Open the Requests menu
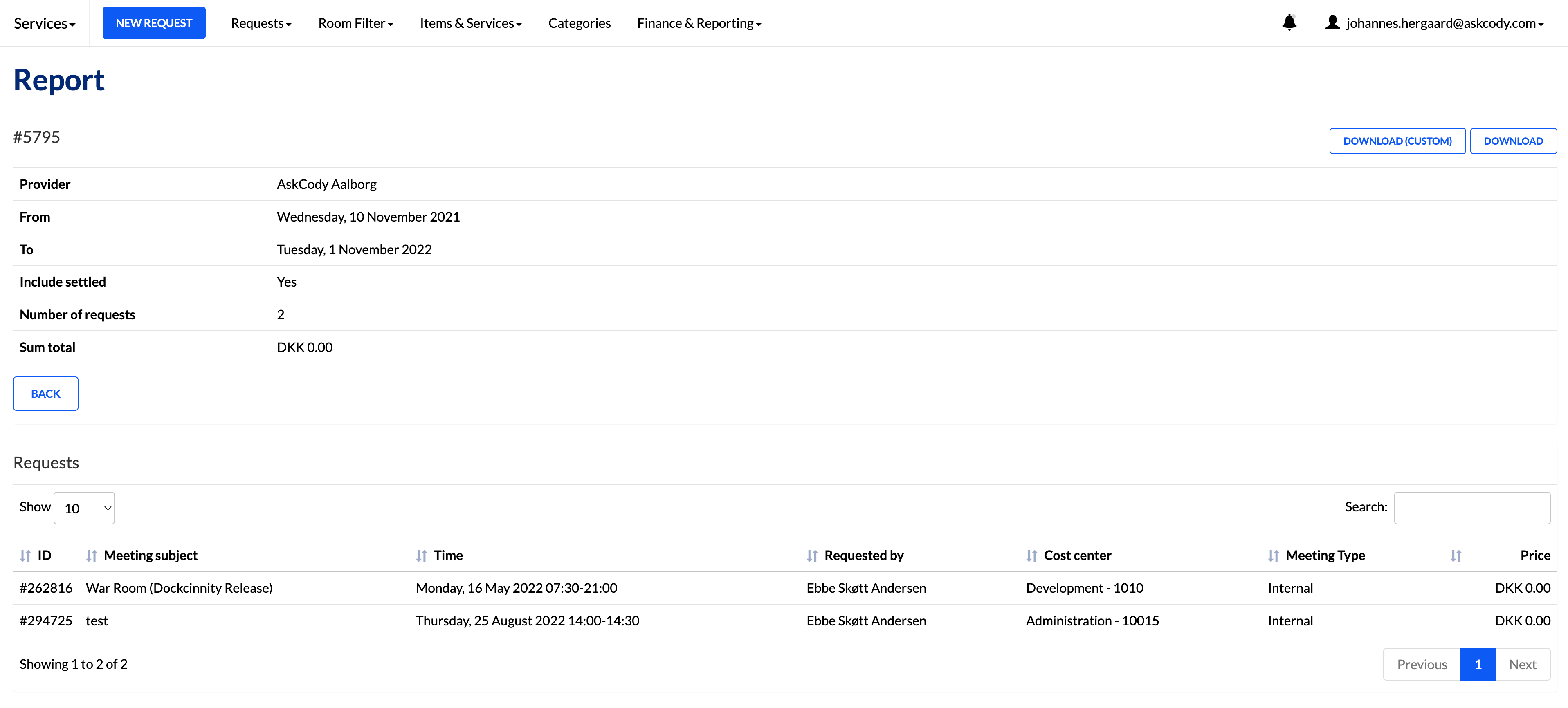Screen dimensions: 1568x708 (x=261, y=24)
